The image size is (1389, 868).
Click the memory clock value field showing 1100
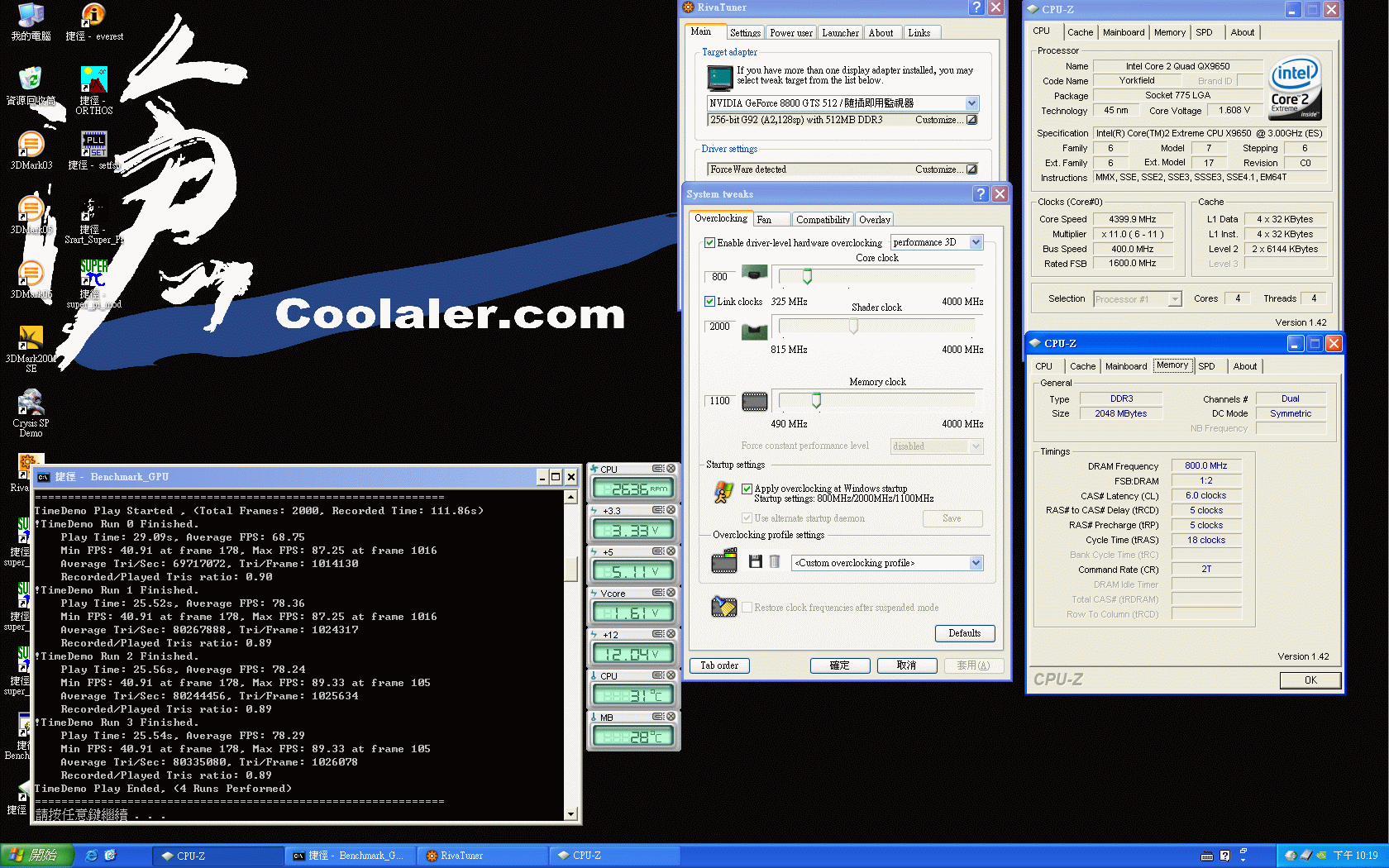(x=719, y=401)
